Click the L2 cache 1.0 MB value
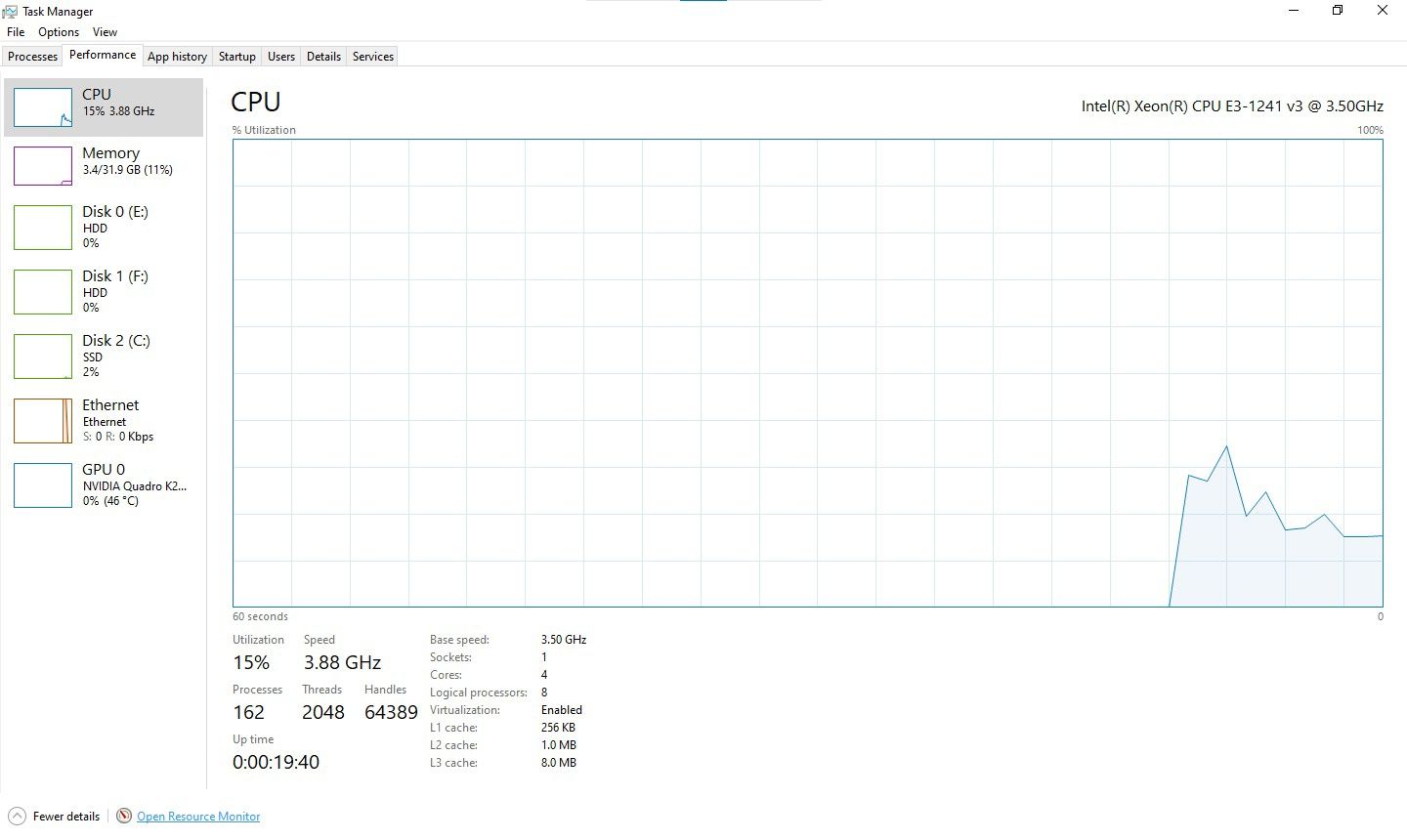This screenshot has height=840, width=1407. [x=559, y=745]
